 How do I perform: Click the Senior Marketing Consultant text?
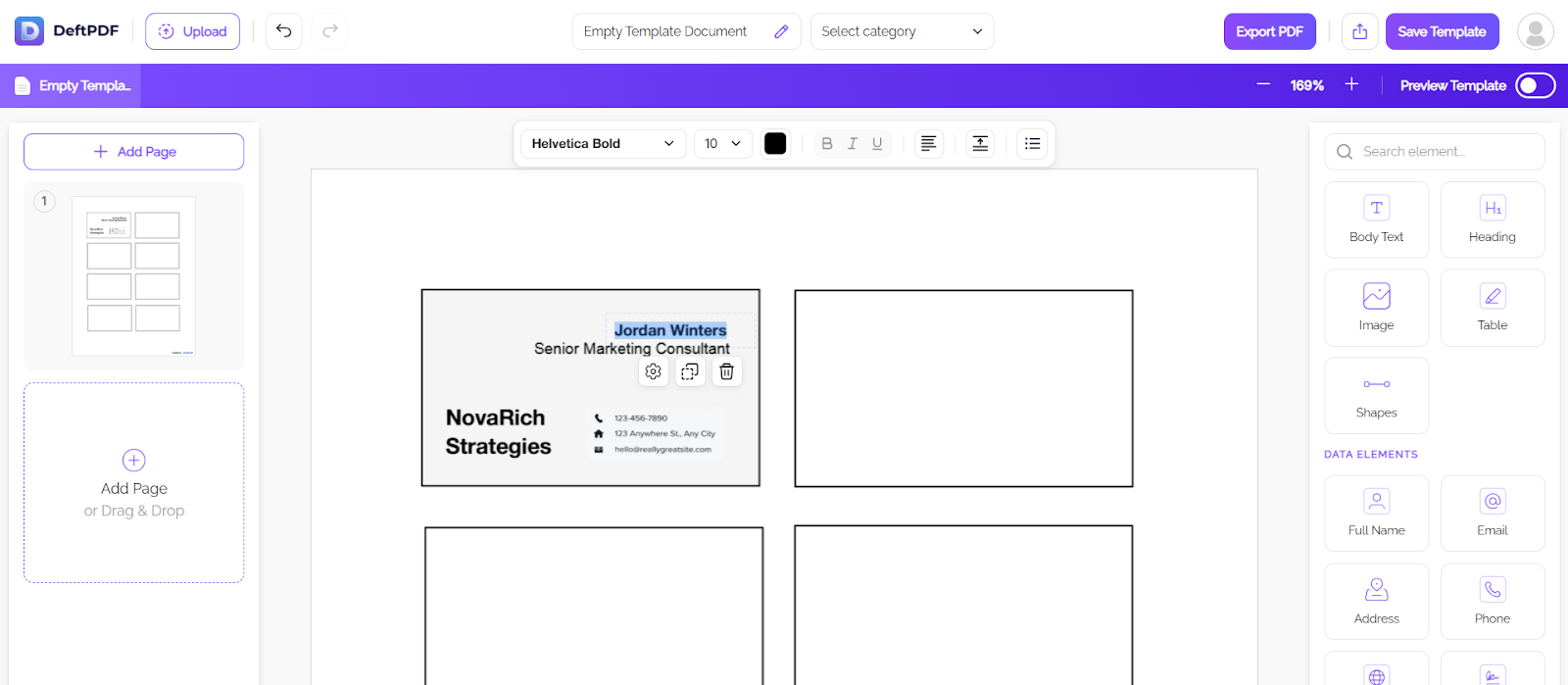pyautogui.click(x=632, y=349)
